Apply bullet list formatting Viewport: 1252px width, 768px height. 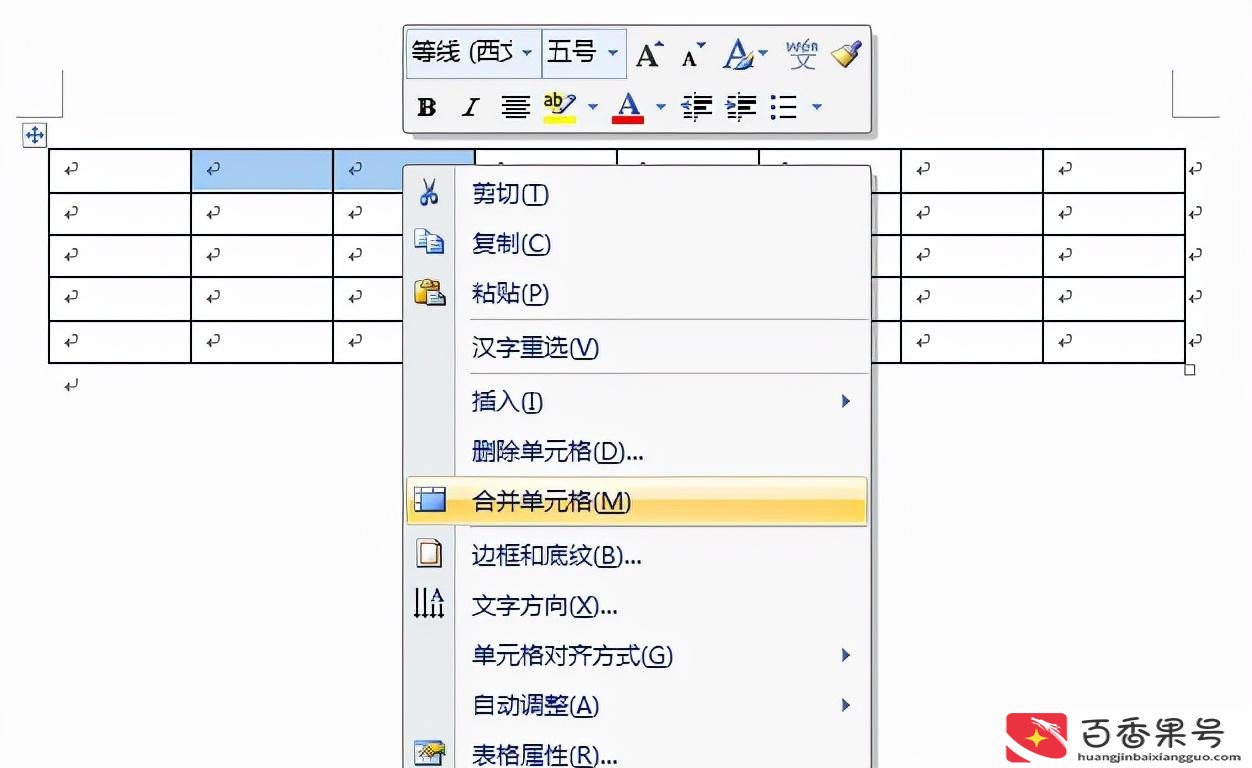pyautogui.click(x=784, y=107)
